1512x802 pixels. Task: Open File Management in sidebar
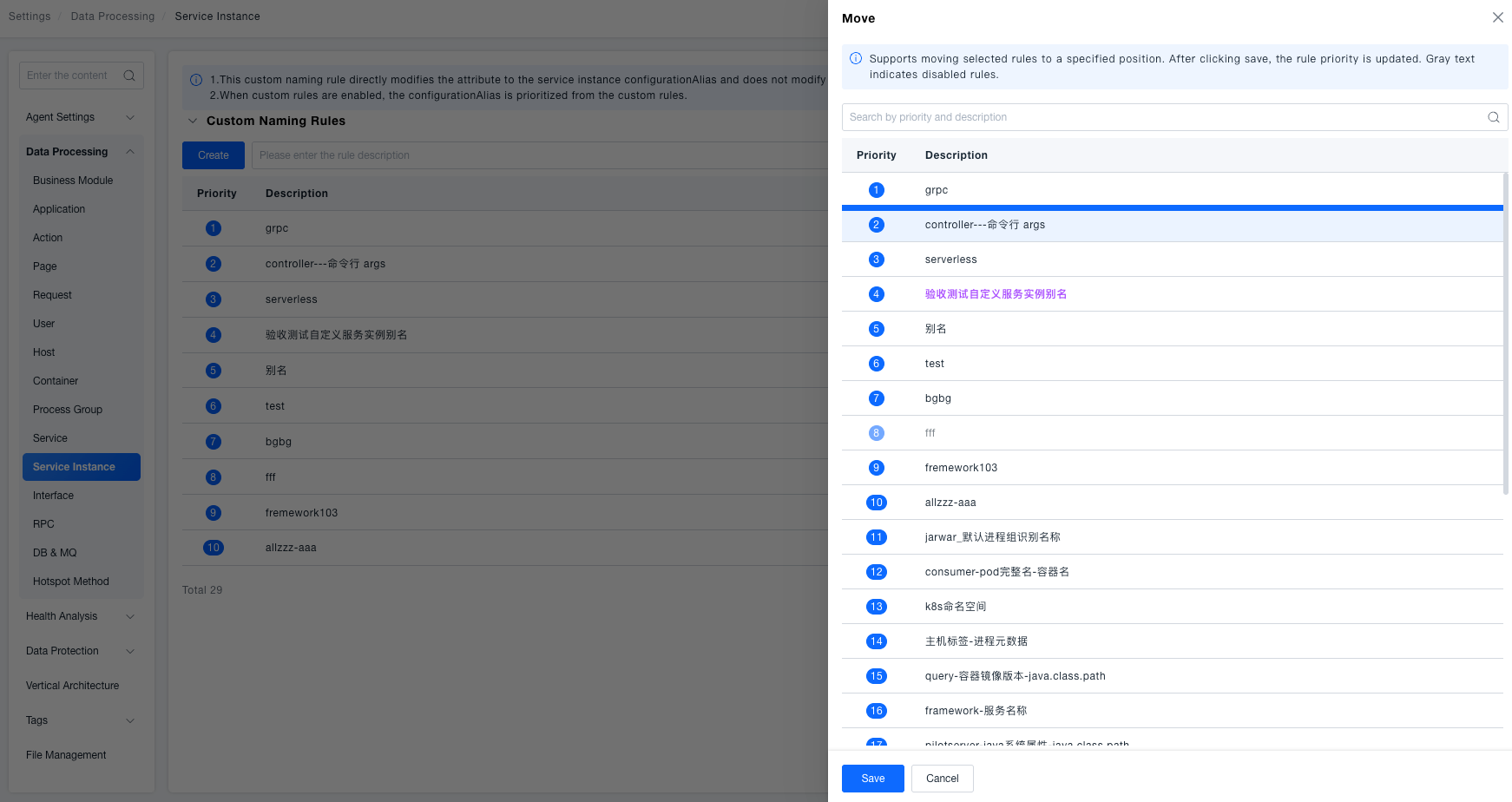click(66, 755)
